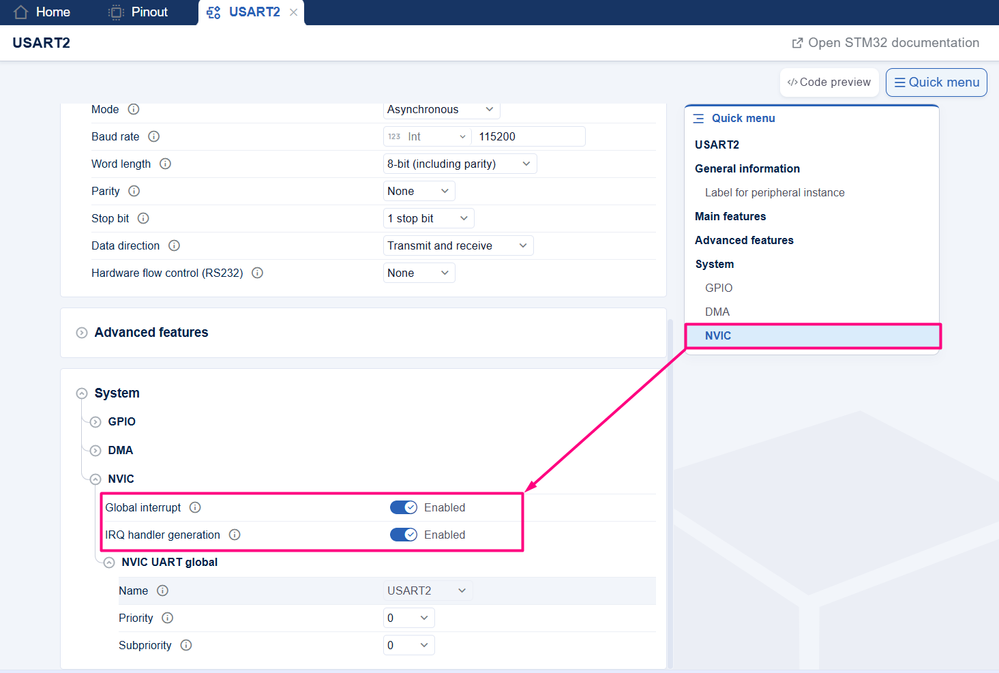Viewport: 999px width, 673px height.
Task: Open the baud rate Int type dropdown
Action: [x=428, y=136]
